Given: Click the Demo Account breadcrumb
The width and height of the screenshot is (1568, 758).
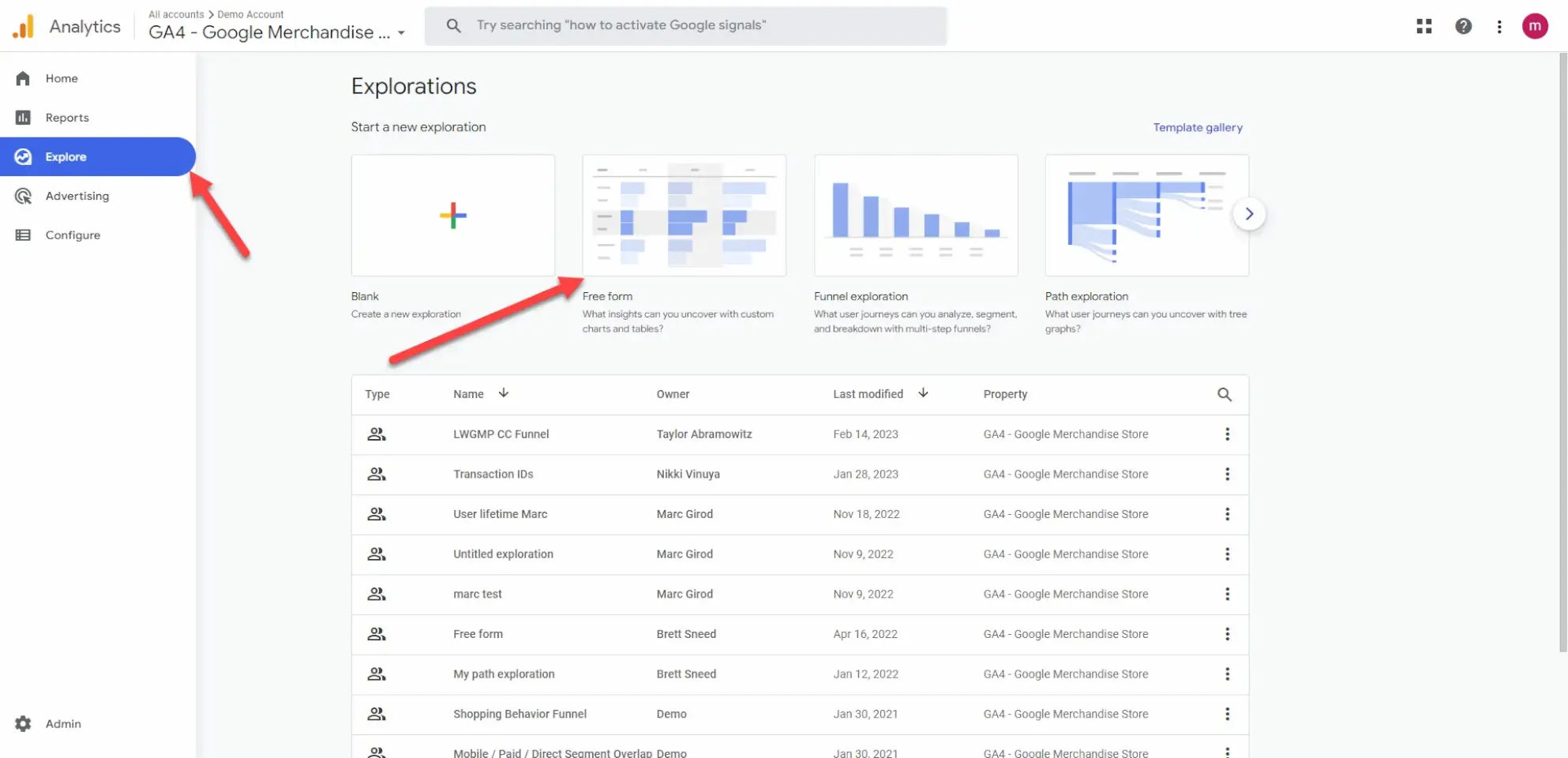Looking at the screenshot, I should (250, 14).
